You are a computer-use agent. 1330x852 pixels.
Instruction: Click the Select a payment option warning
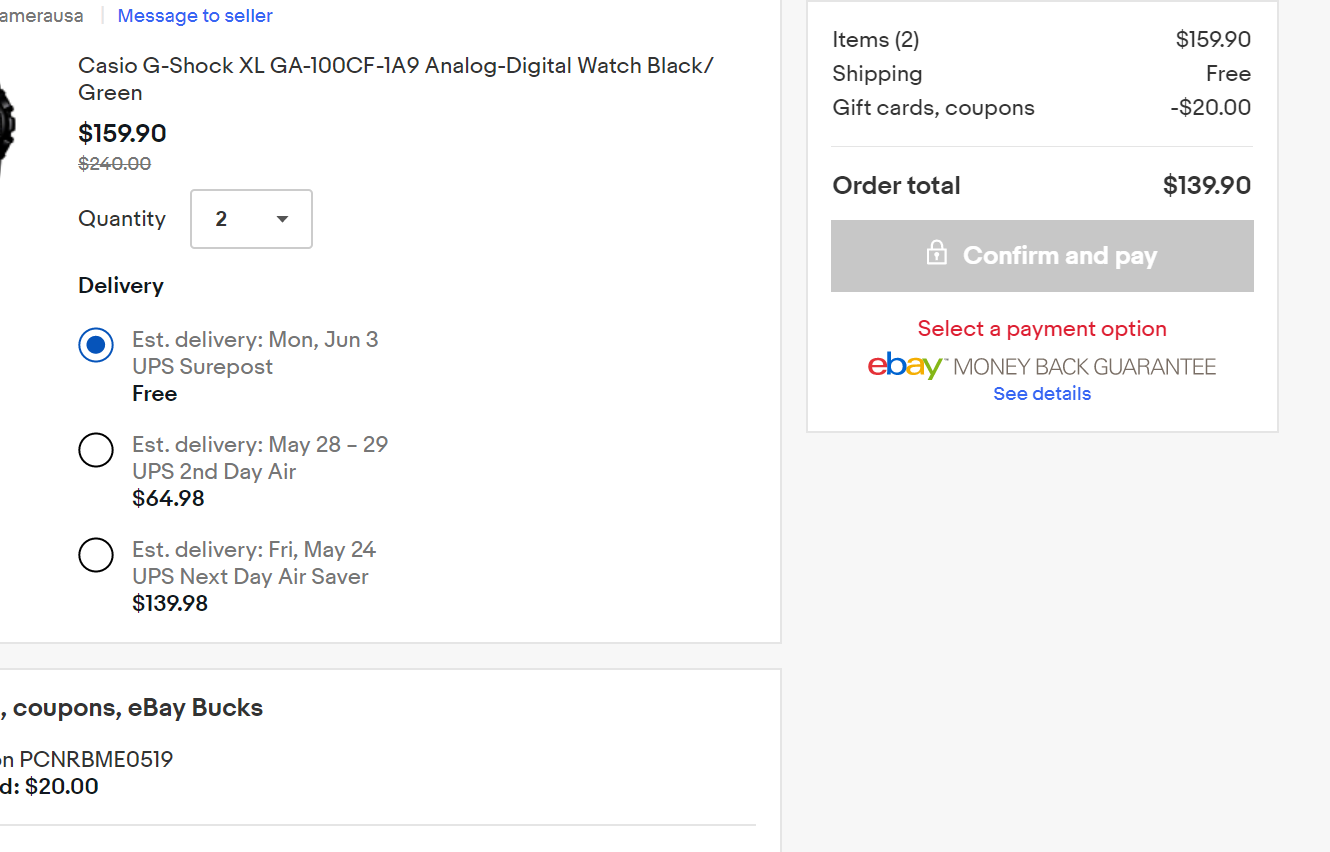(x=1042, y=329)
